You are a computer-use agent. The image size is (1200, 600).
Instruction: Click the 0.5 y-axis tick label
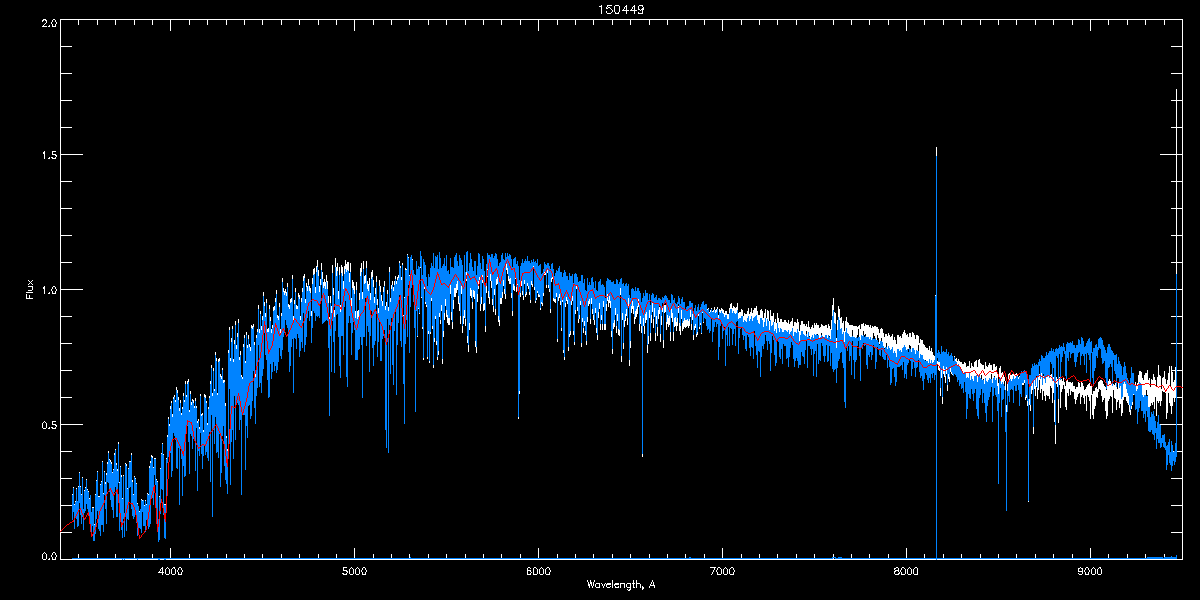click(x=47, y=424)
